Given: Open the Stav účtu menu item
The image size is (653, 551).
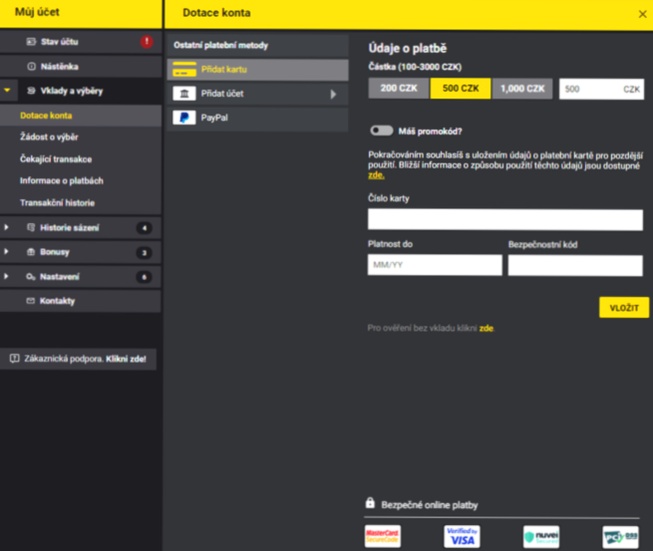Looking at the screenshot, I should (x=81, y=42).
